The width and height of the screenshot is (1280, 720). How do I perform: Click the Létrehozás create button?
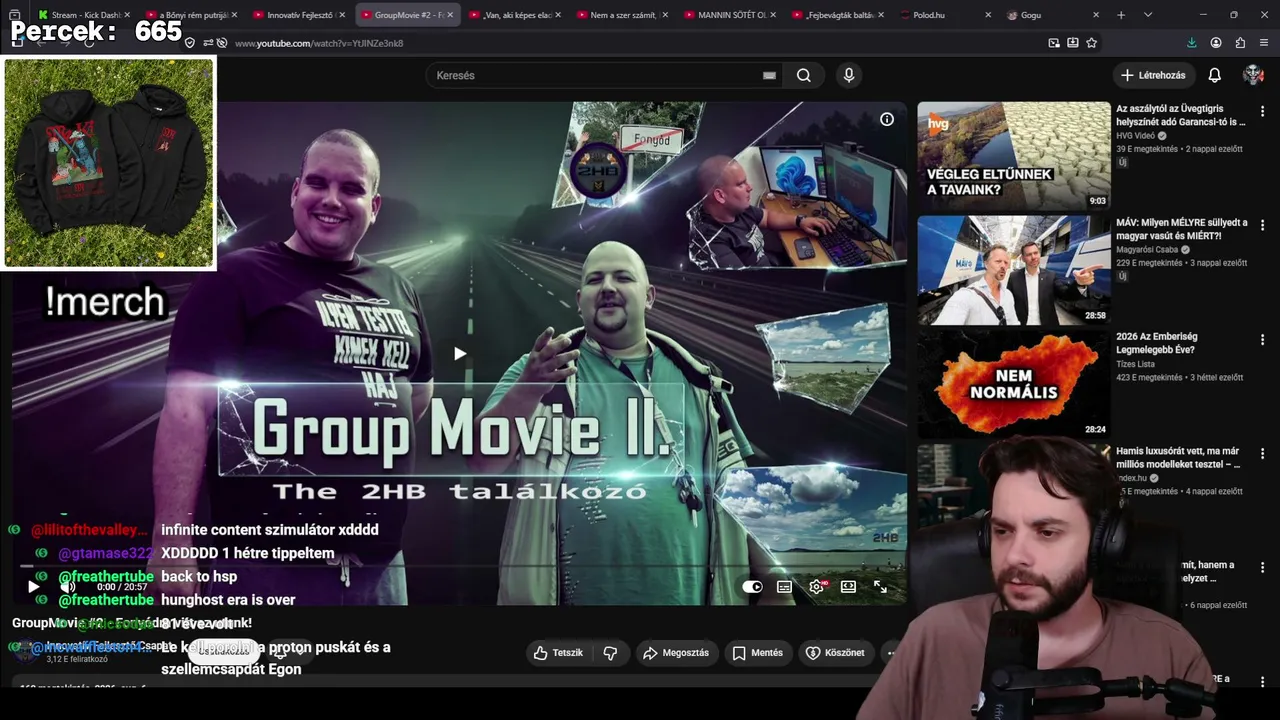[1153, 75]
